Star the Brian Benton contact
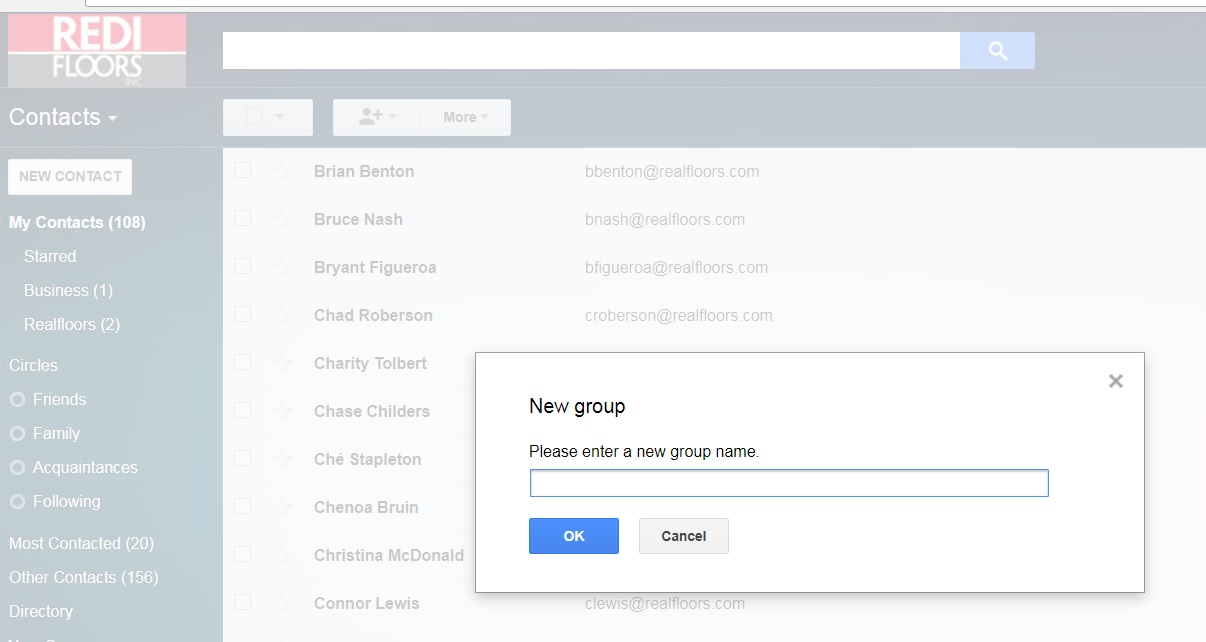Image resolution: width=1206 pixels, height=642 pixels. point(282,171)
